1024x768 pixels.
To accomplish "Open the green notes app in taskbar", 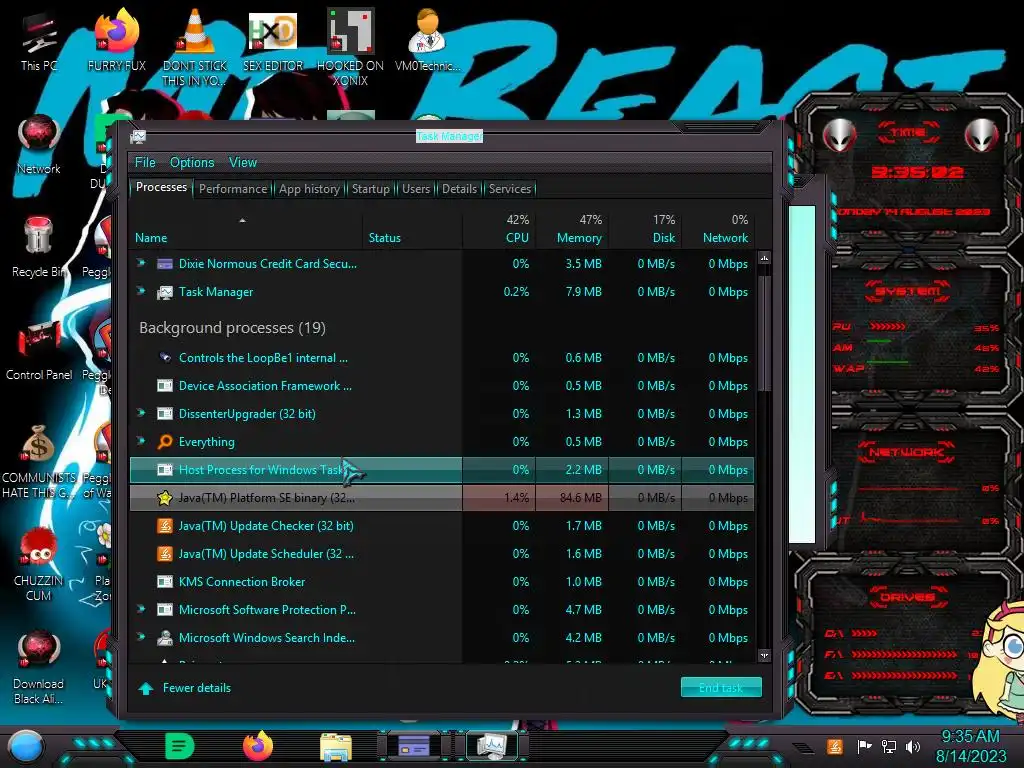I will (x=180, y=746).
